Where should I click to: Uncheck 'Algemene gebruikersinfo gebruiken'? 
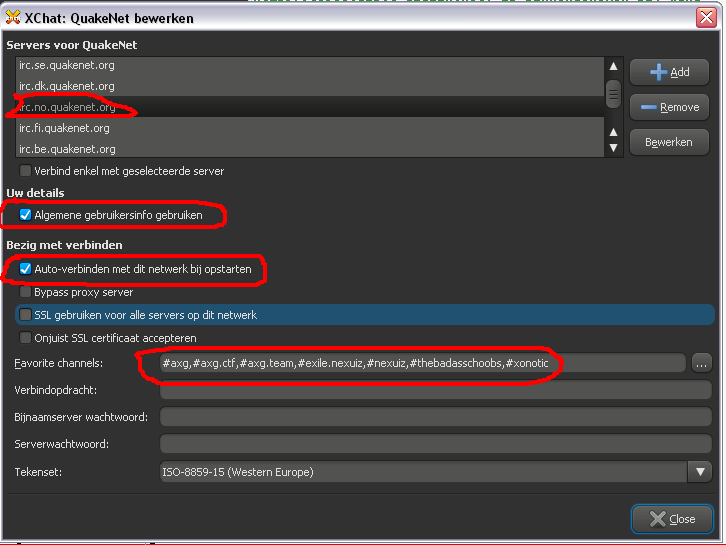click(x=25, y=215)
